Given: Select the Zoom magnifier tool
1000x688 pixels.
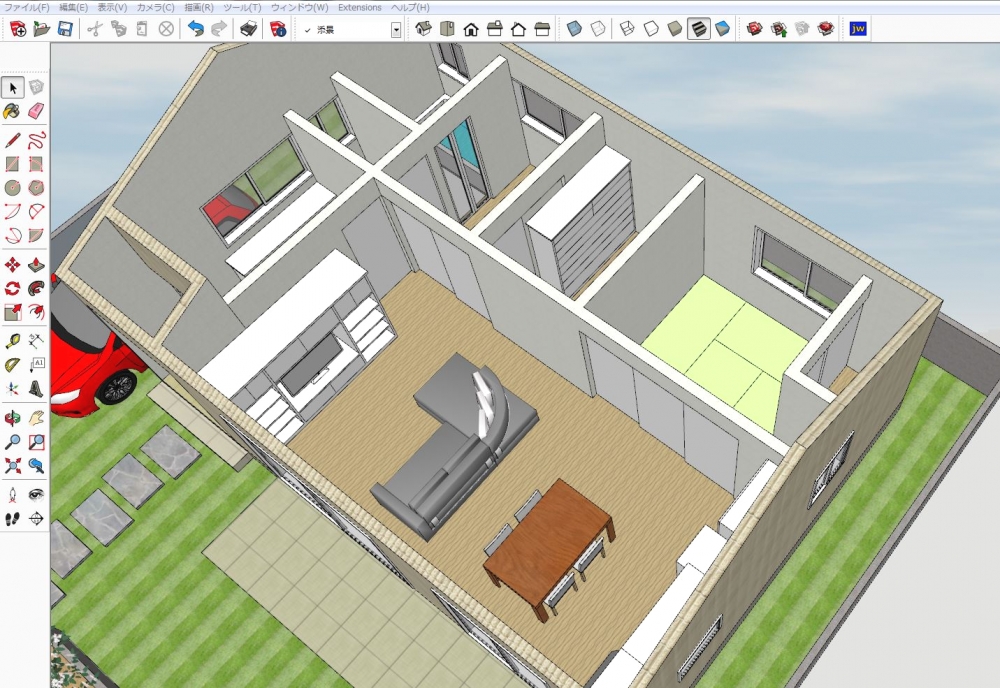Looking at the screenshot, I should [13, 442].
